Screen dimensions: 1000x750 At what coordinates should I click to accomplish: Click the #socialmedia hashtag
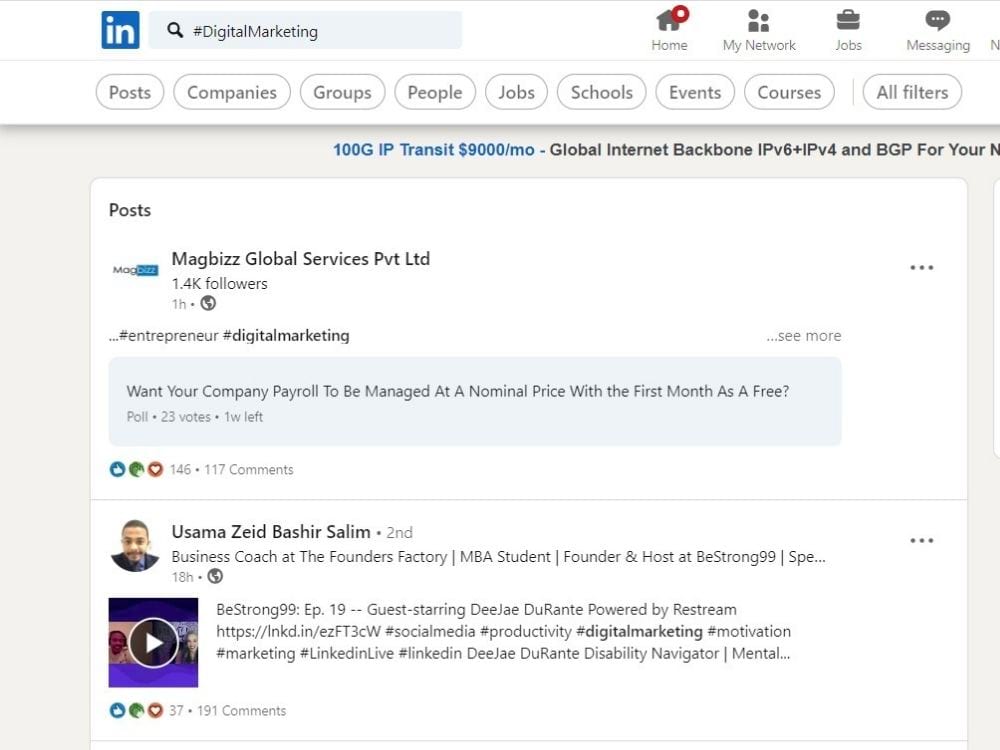click(430, 631)
